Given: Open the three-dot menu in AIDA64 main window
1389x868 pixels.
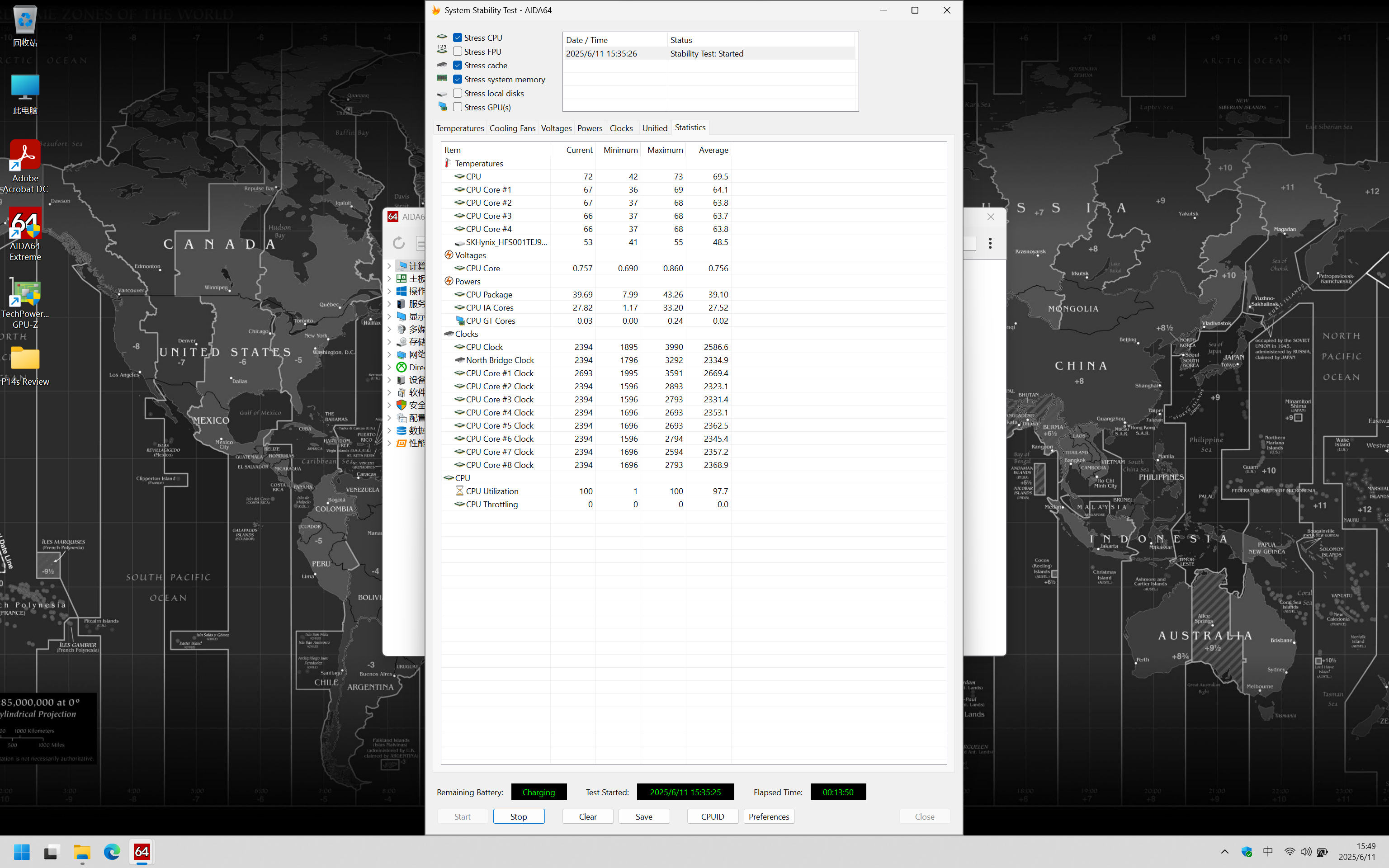Looking at the screenshot, I should 990,243.
